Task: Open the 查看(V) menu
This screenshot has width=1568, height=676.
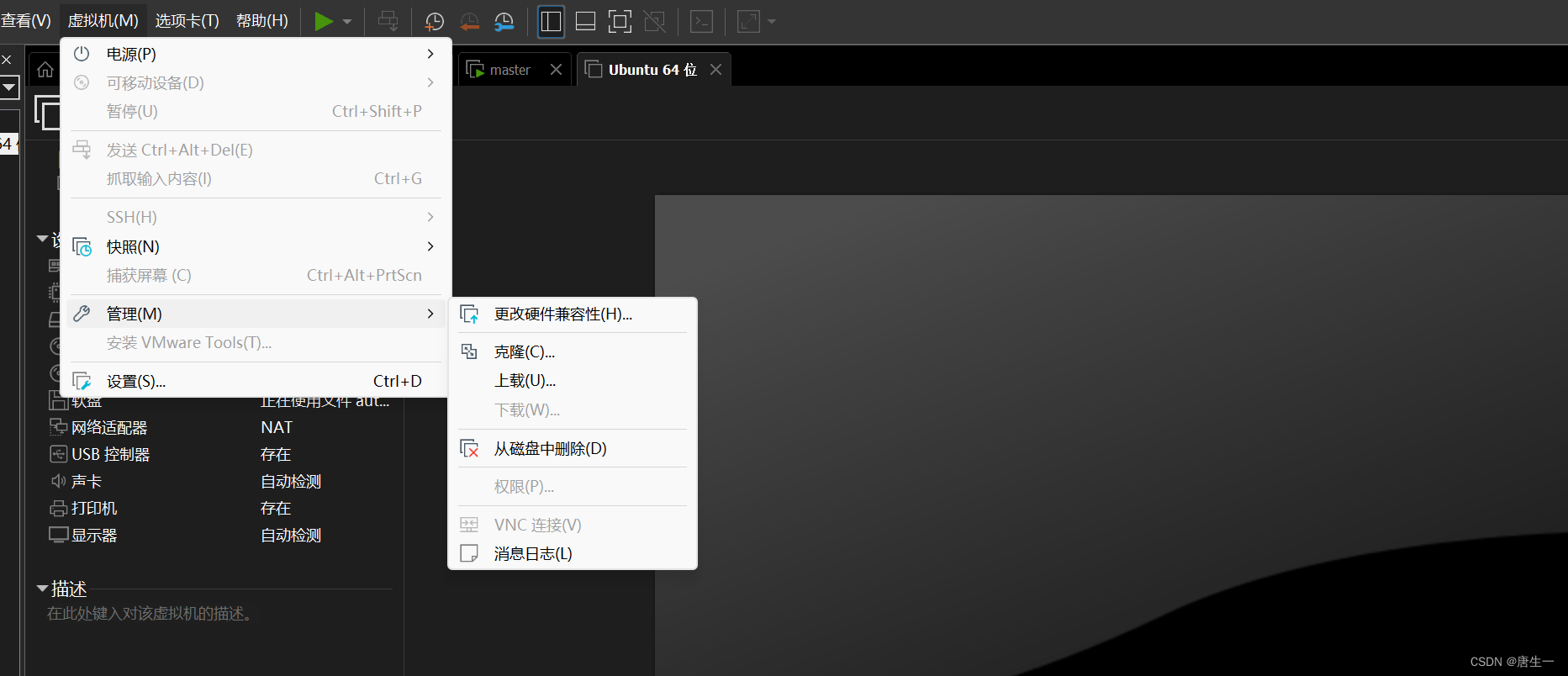Action: coord(26,20)
